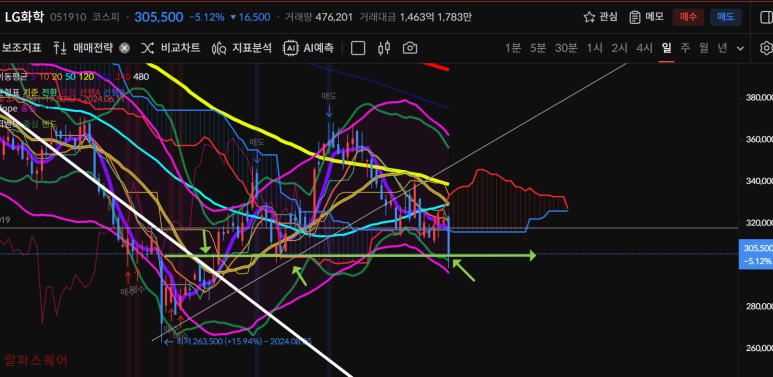Open the 메모 clipboard note

click(x=646, y=17)
